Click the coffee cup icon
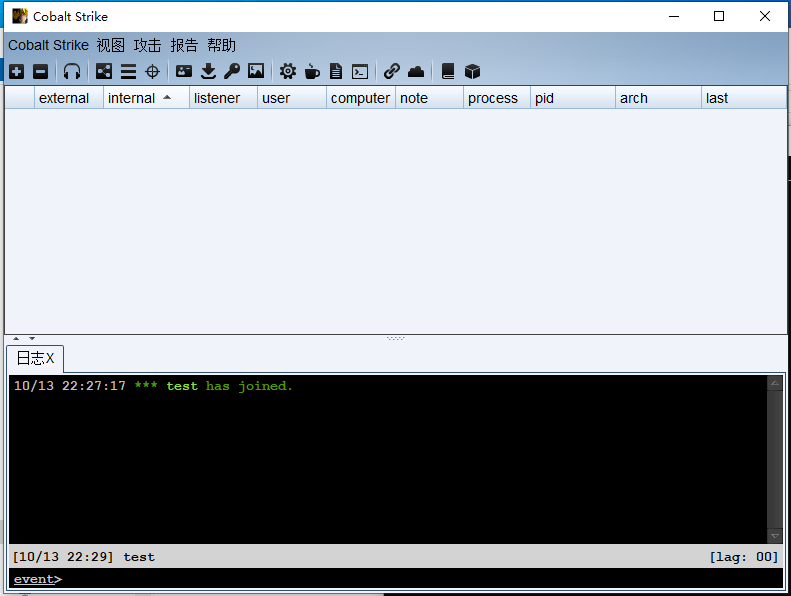Screen dimensions: 791x596 click(312, 71)
